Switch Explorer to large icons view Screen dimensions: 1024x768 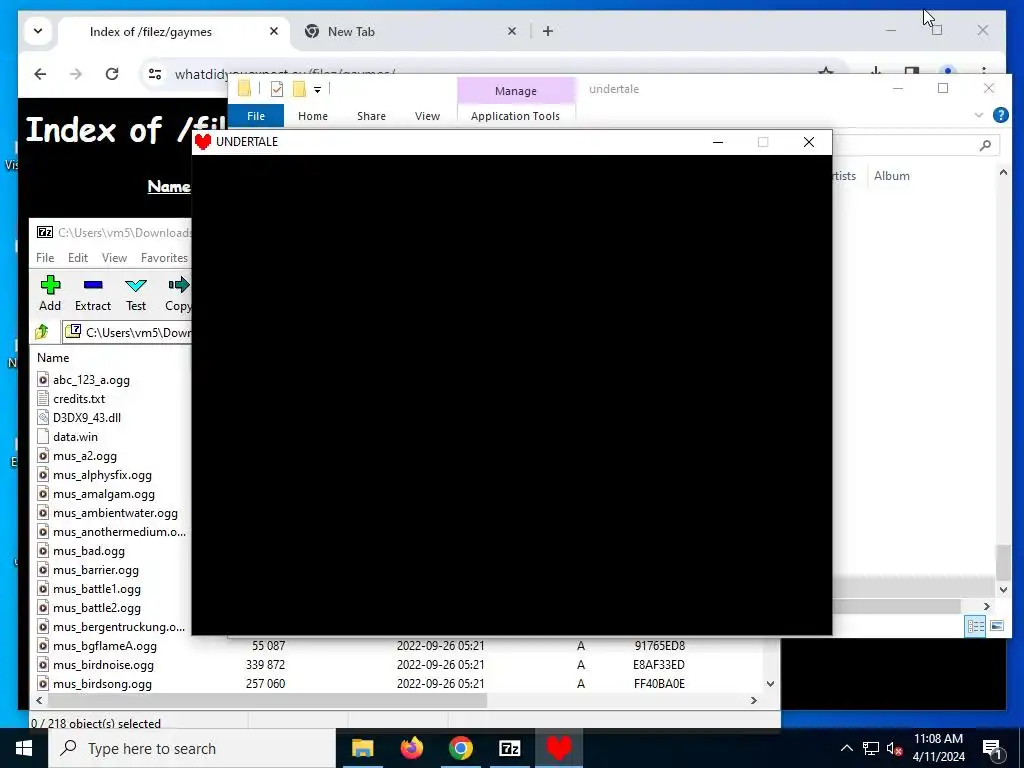[x=997, y=626]
